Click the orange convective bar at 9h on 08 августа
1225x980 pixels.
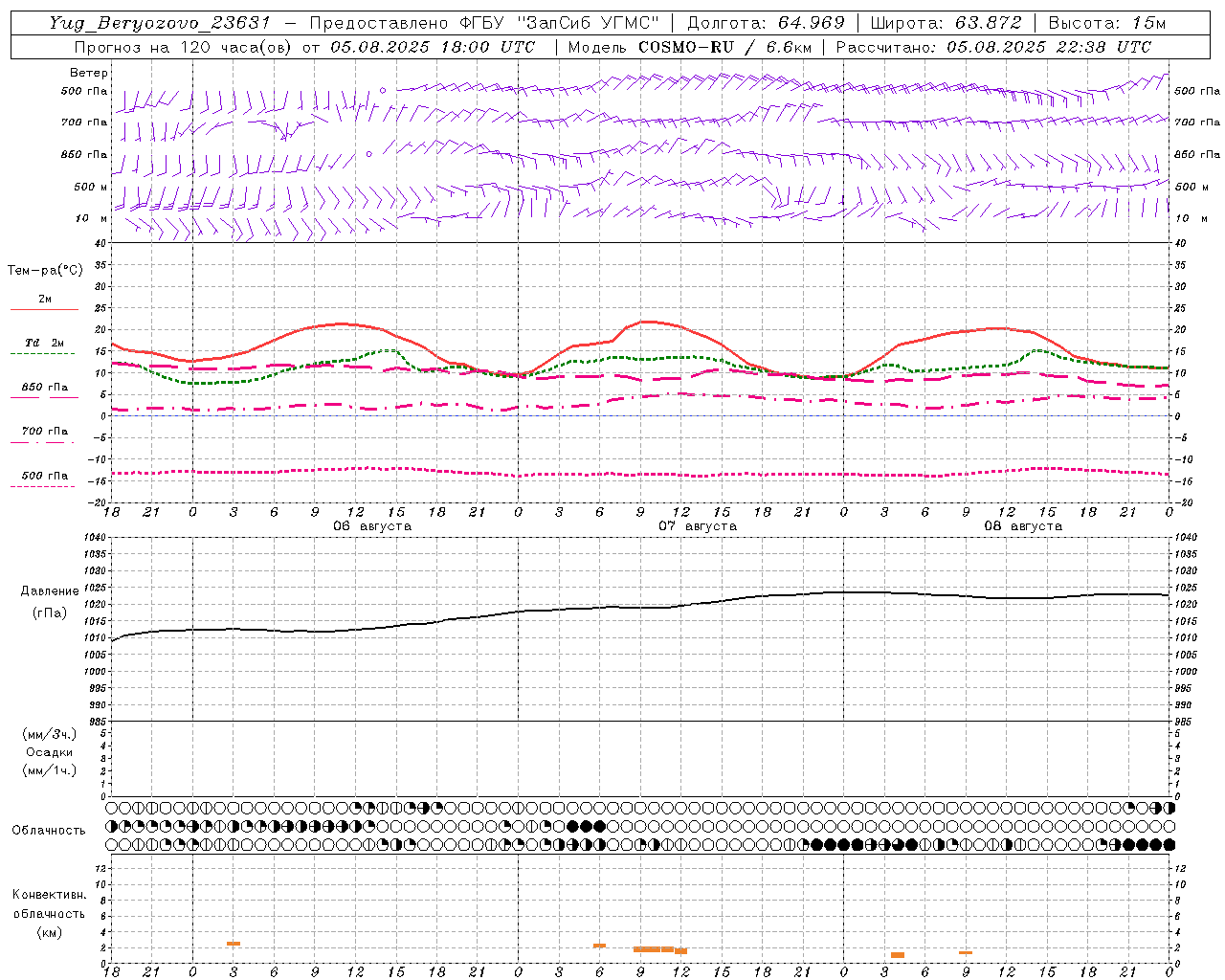point(966,952)
